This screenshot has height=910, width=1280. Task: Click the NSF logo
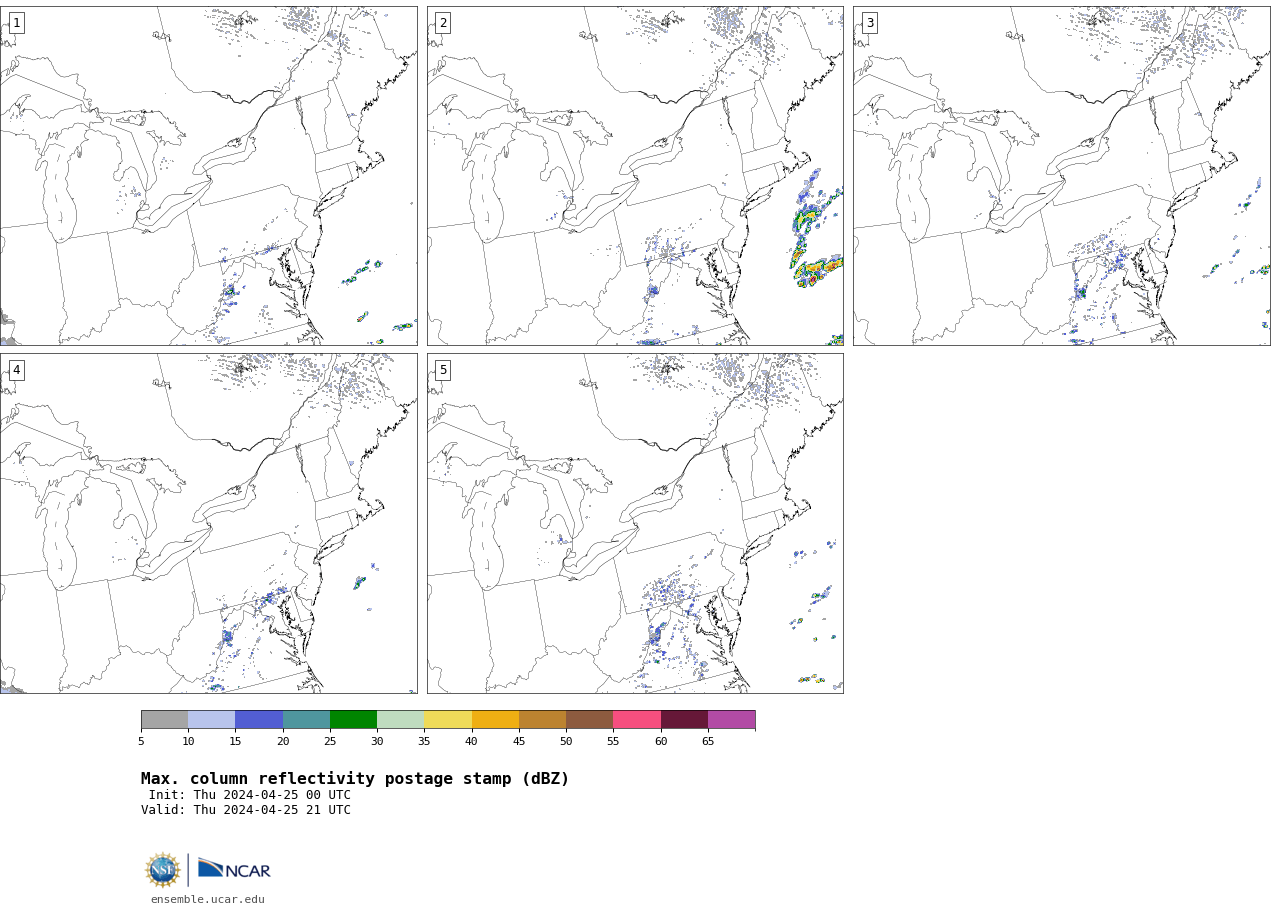162,870
